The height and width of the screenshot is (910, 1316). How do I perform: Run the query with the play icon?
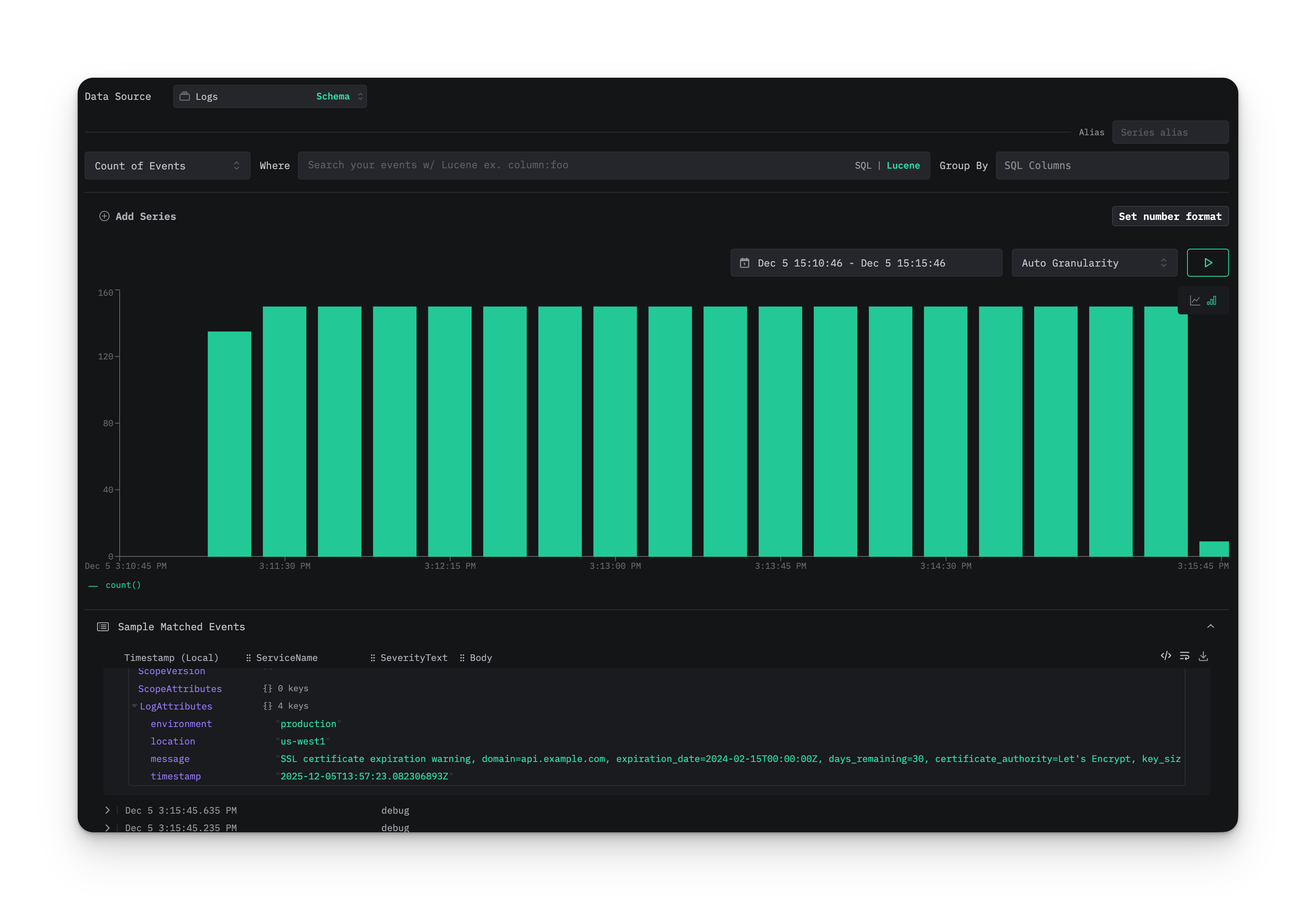click(x=1208, y=263)
